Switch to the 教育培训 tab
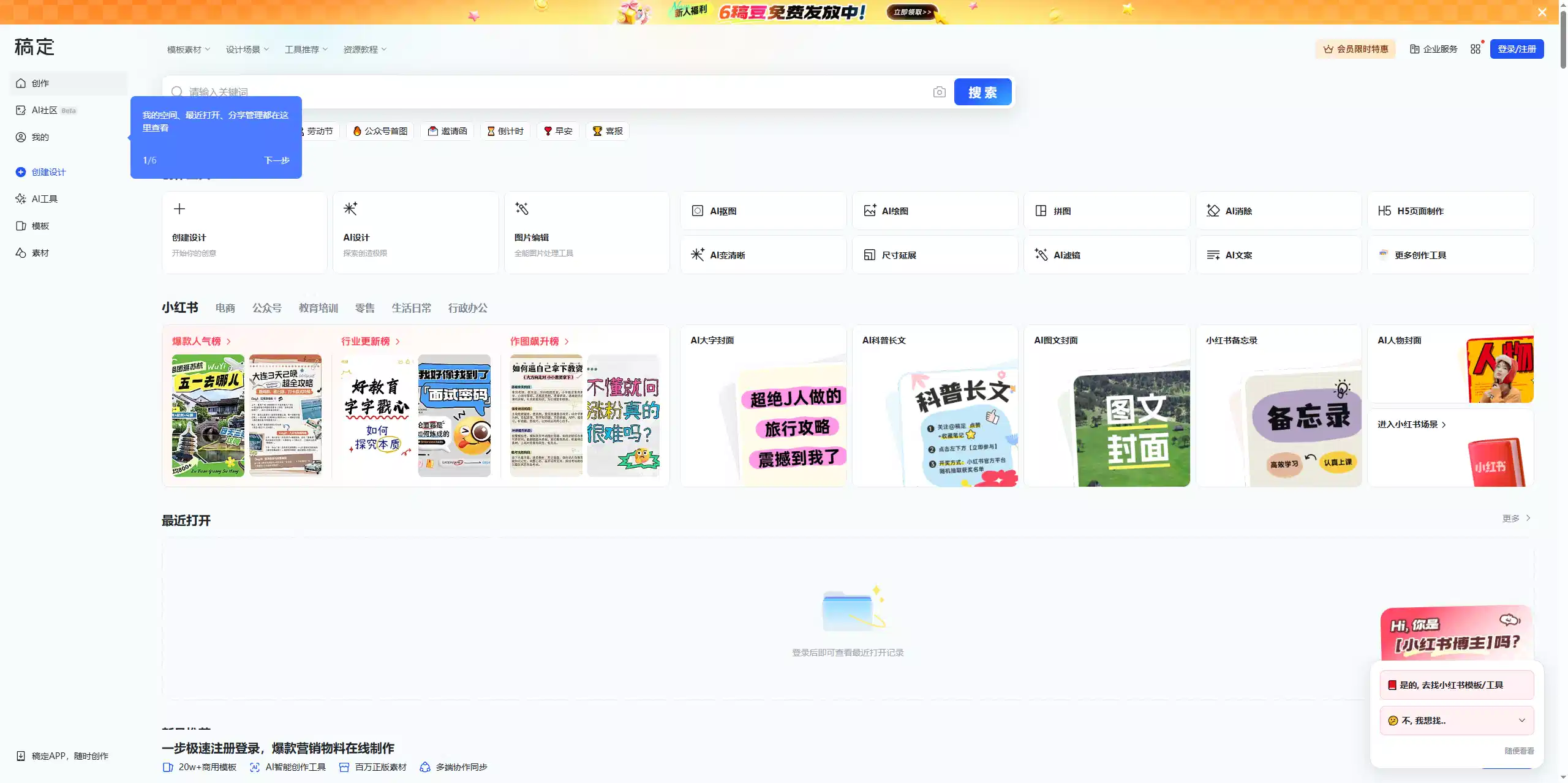This screenshot has height=783, width=1568. click(x=318, y=308)
